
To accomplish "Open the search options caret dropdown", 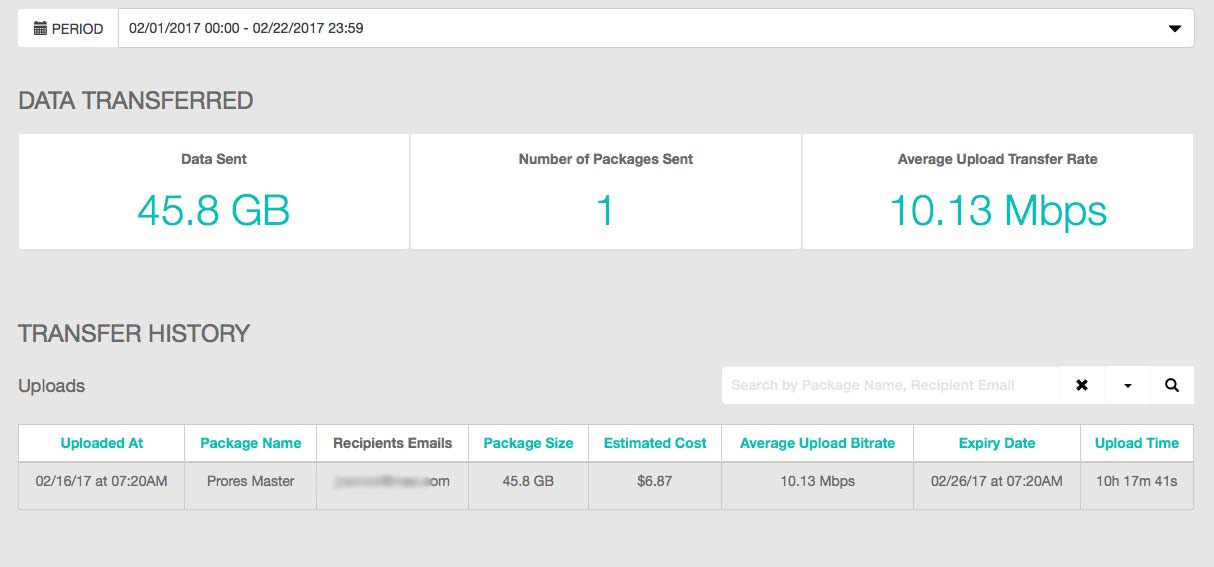I will (x=1127, y=385).
